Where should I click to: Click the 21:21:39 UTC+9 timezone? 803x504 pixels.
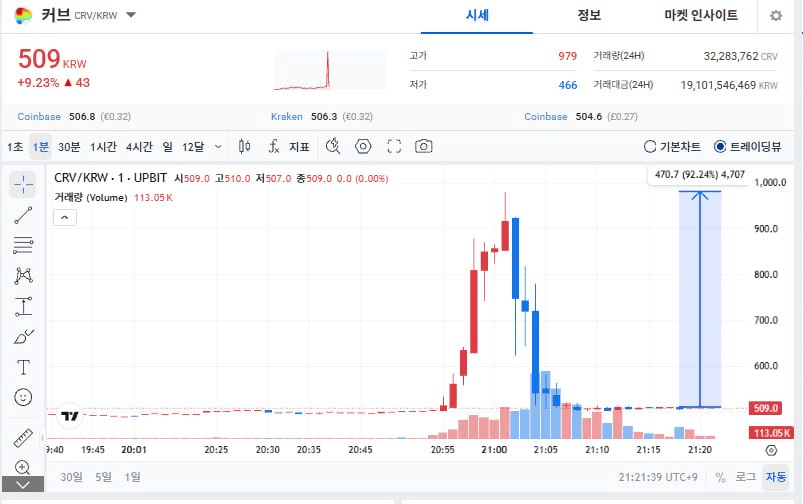pyautogui.click(x=658, y=477)
